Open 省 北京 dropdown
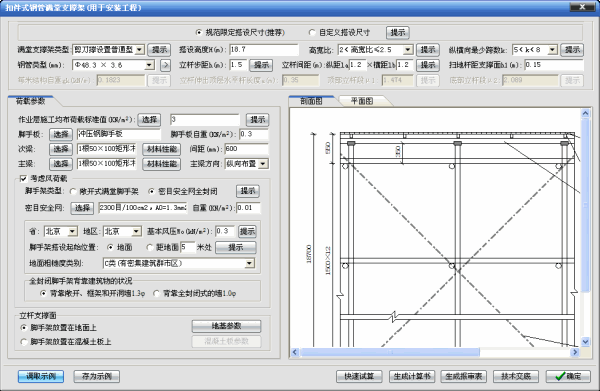The height and width of the screenshot is (391, 600). tap(73, 231)
